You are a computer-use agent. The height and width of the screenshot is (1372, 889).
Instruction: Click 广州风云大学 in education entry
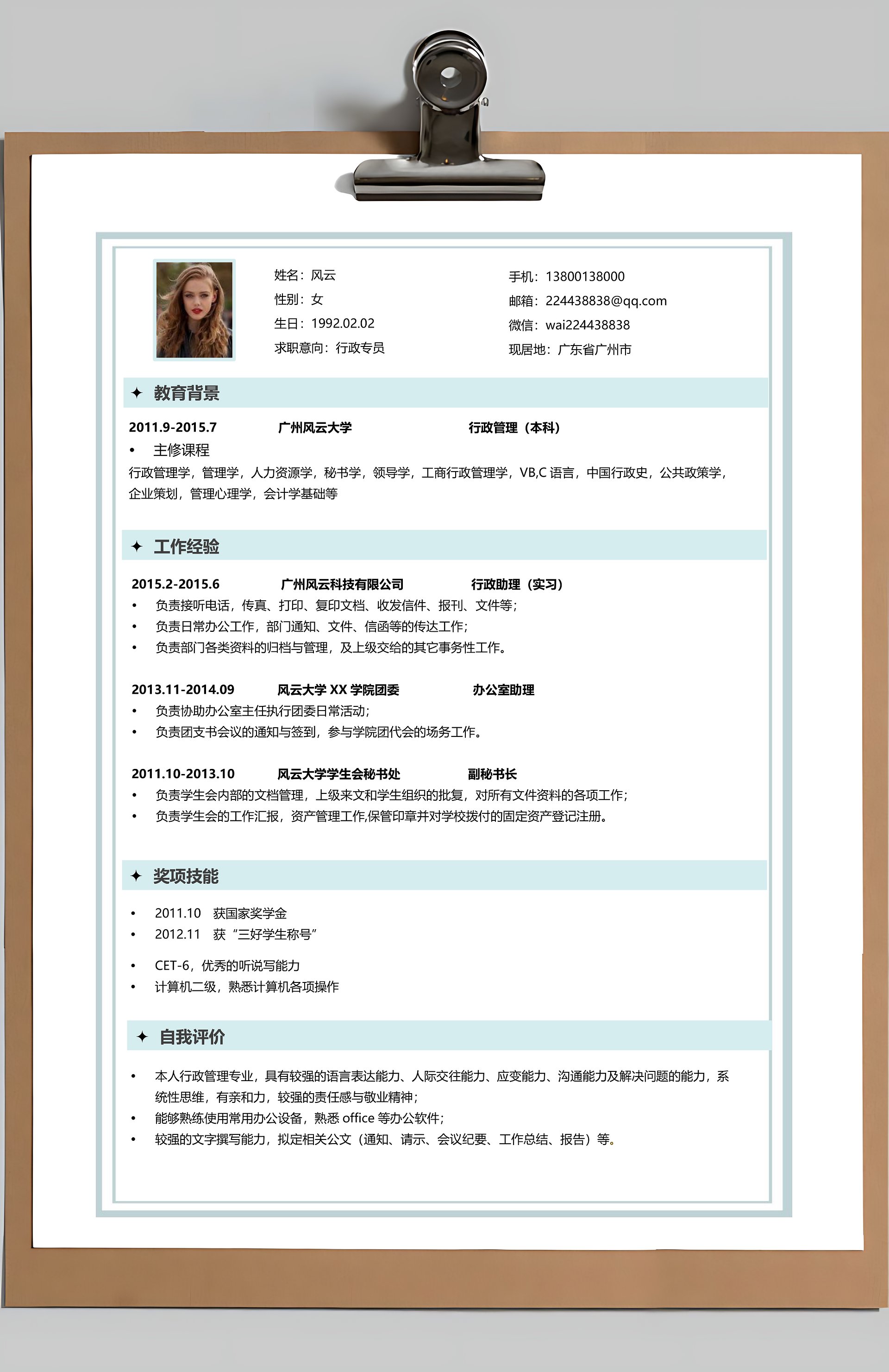coord(314,428)
